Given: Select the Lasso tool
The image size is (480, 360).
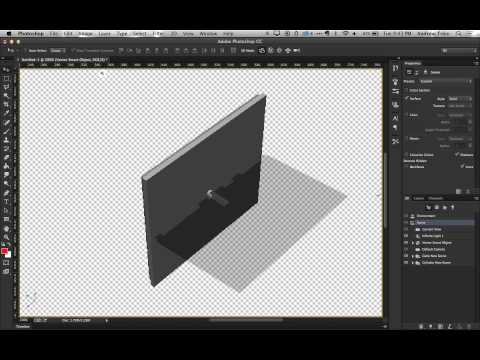Looking at the screenshot, I should click(x=6, y=87).
